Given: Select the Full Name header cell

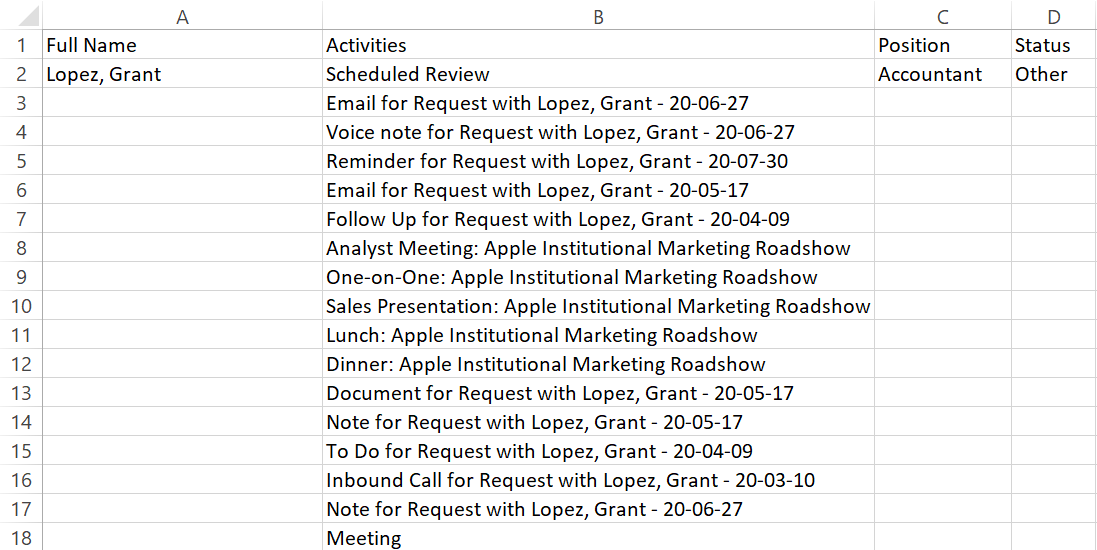Looking at the screenshot, I should pyautogui.click(x=182, y=45).
